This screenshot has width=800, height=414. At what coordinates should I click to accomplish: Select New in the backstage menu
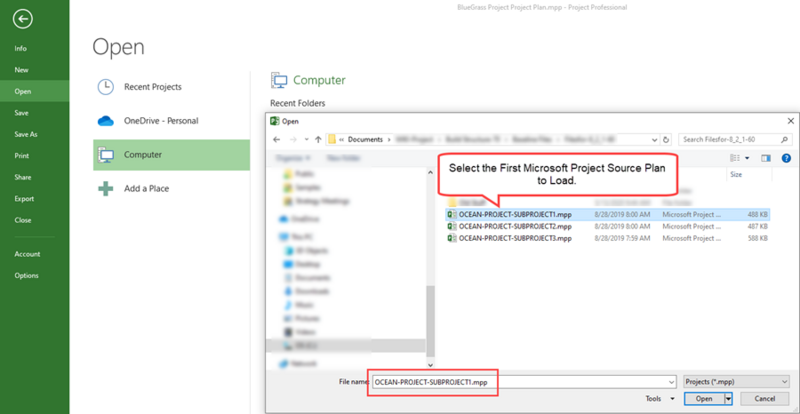[x=21, y=70]
